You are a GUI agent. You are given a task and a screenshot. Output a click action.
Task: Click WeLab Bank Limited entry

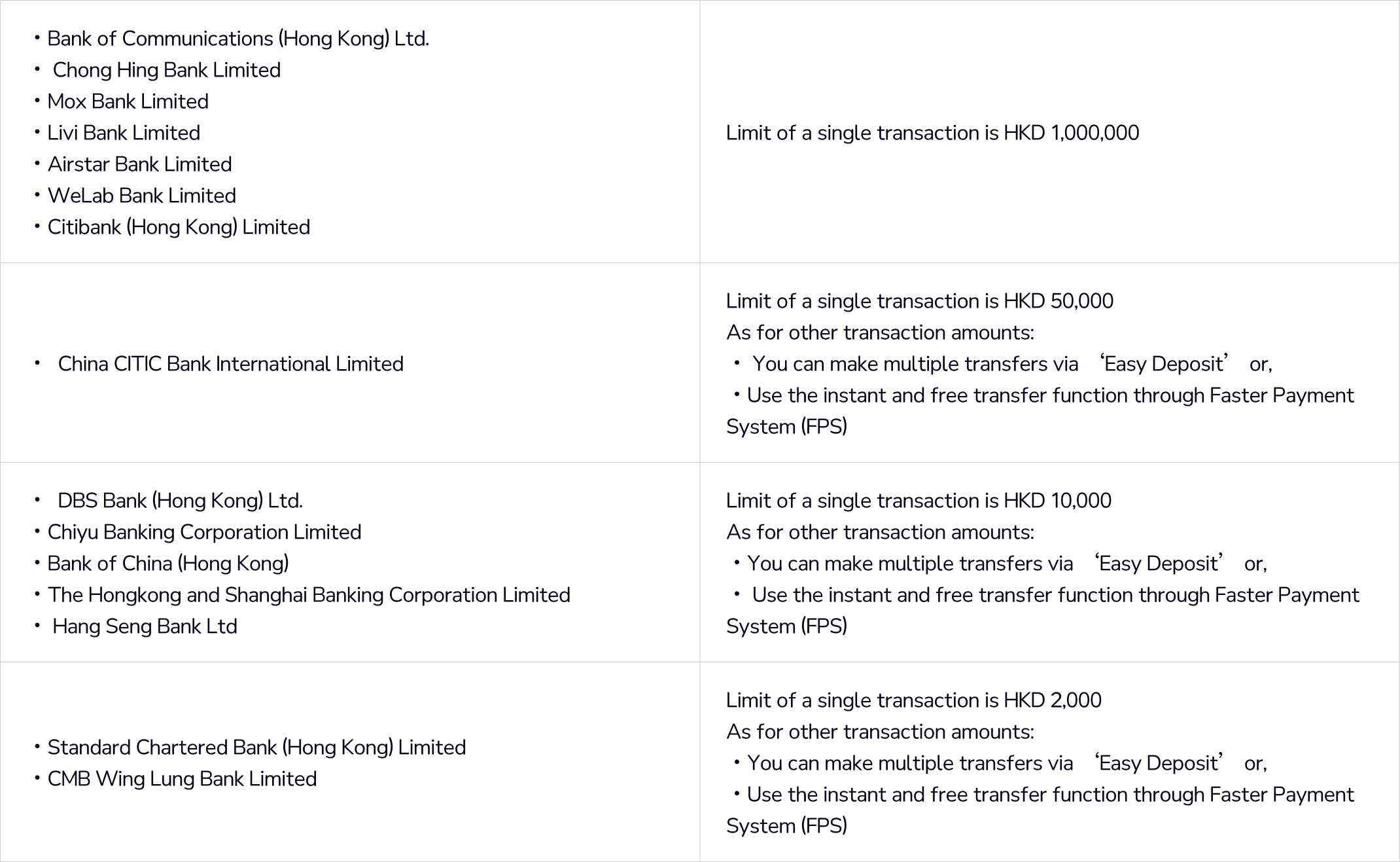141,196
